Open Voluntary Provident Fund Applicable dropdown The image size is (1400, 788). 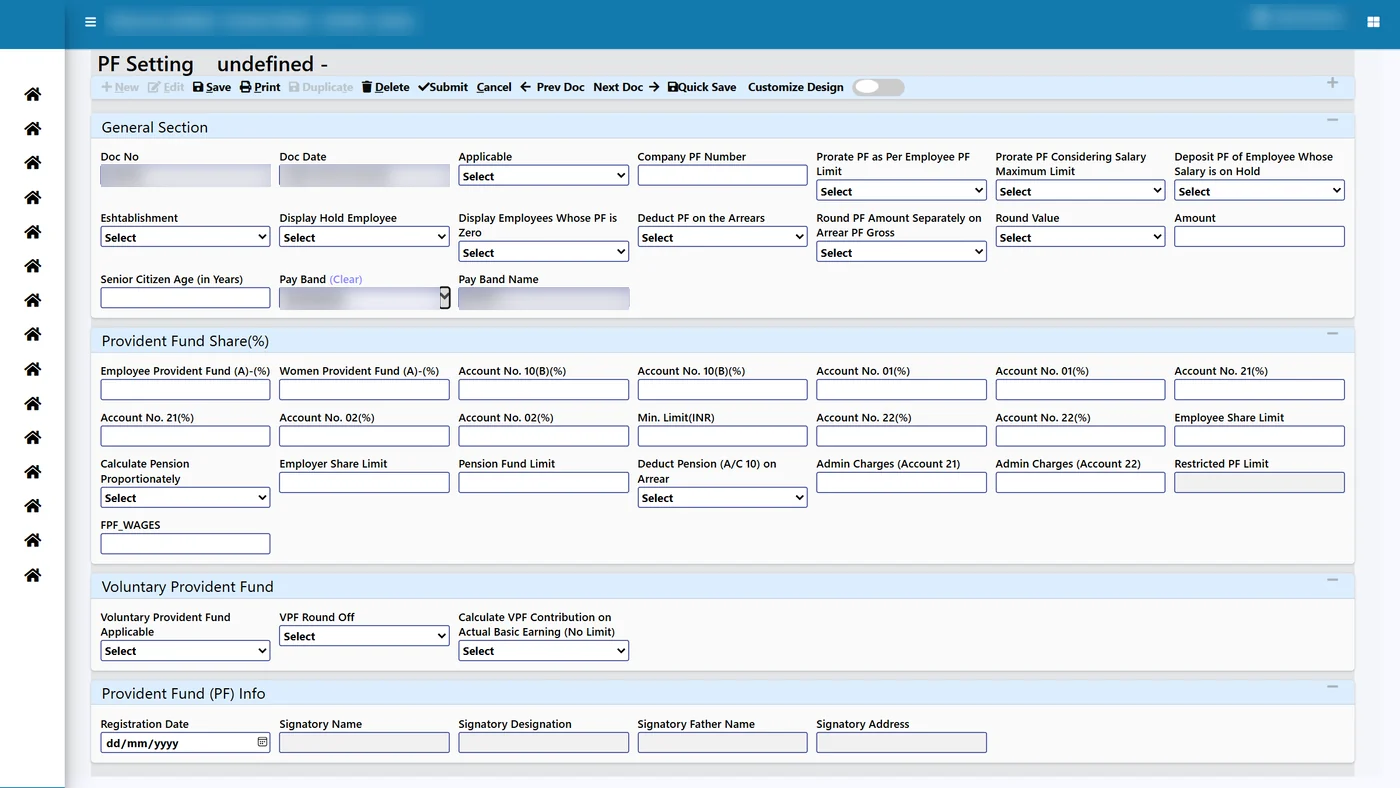coord(185,651)
